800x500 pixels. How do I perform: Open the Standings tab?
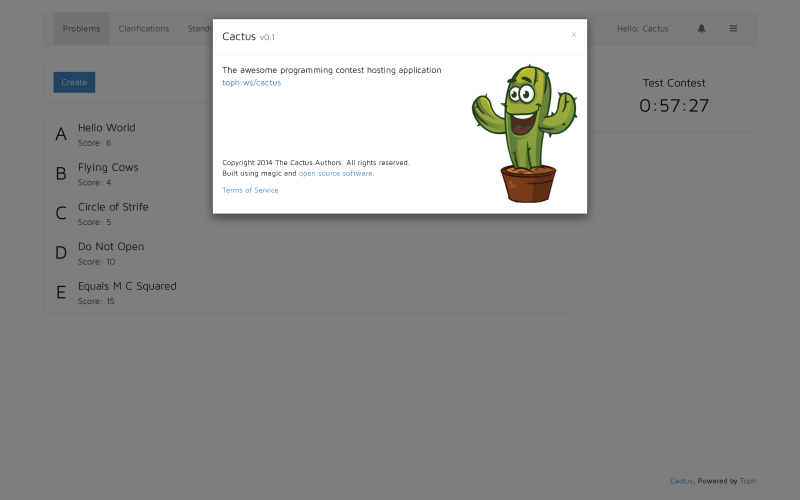(199, 29)
